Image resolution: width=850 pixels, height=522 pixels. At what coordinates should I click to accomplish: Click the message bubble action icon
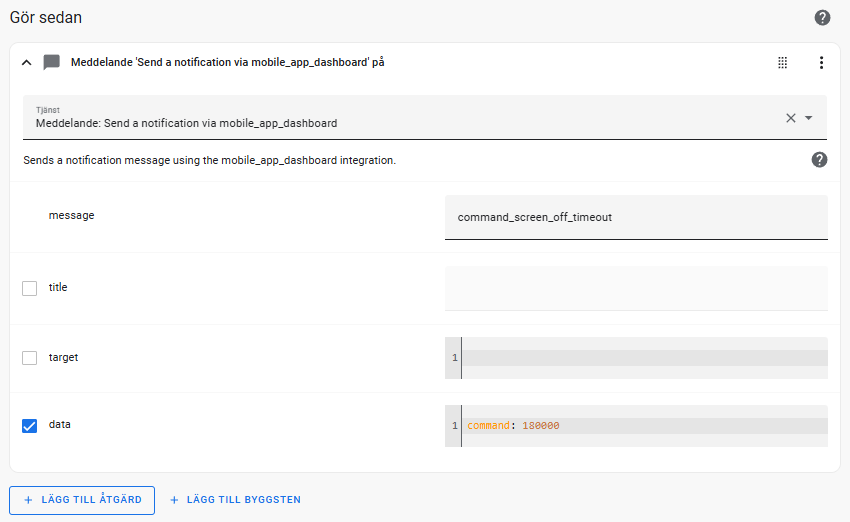[x=51, y=62]
